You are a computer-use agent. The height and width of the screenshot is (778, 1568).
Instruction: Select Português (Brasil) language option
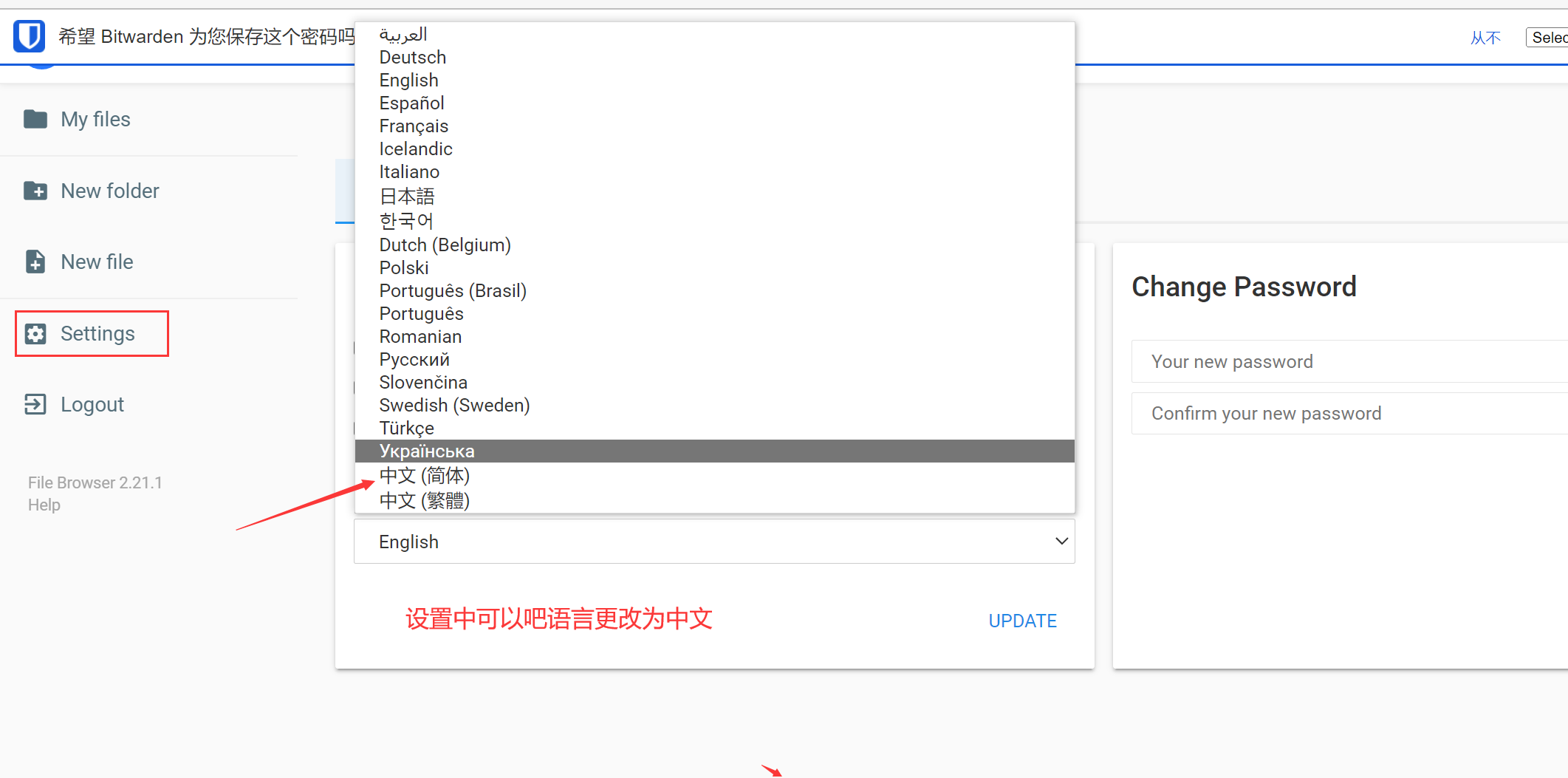[x=453, y=291]
